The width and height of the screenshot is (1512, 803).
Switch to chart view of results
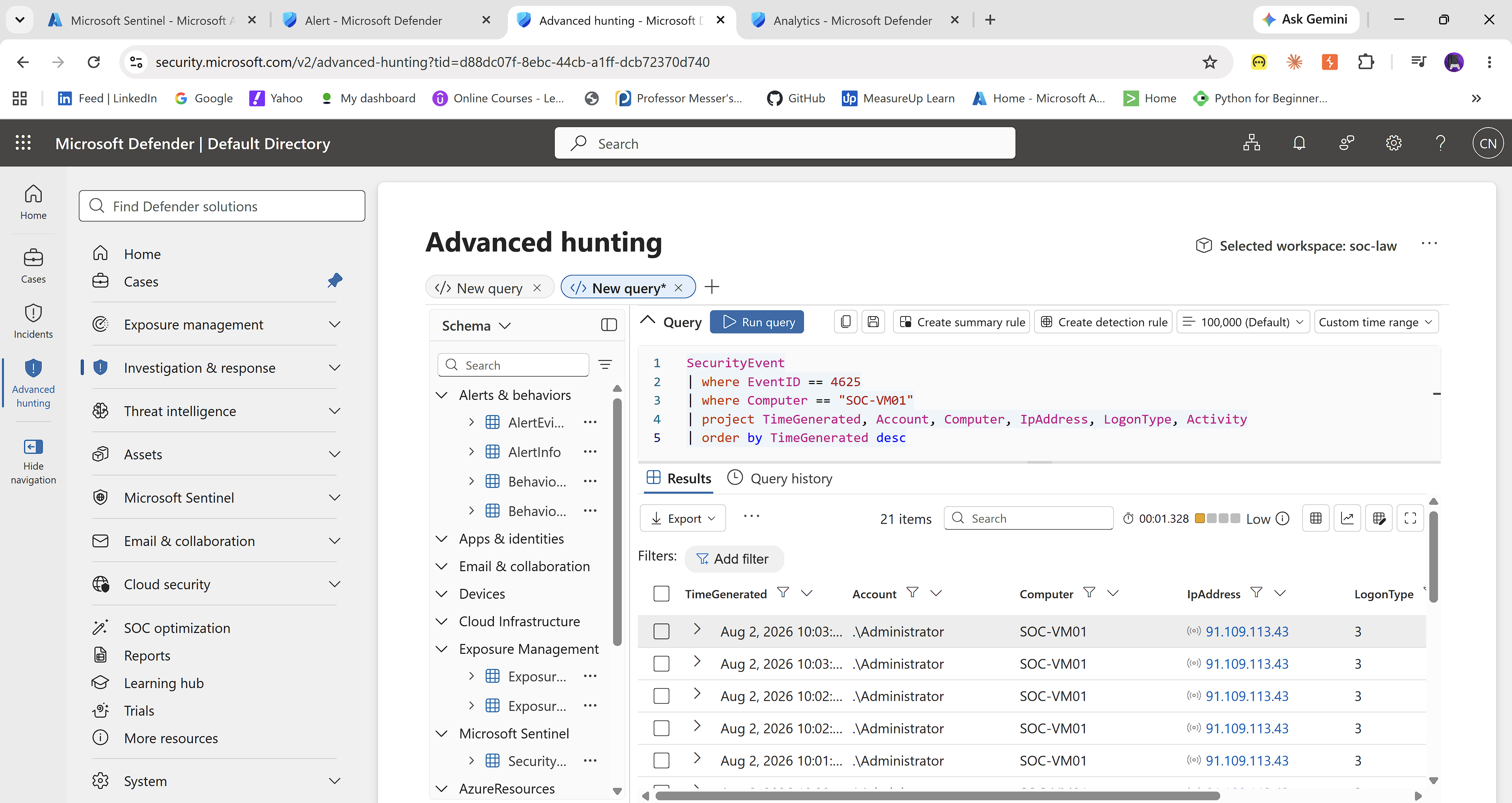1347,518
